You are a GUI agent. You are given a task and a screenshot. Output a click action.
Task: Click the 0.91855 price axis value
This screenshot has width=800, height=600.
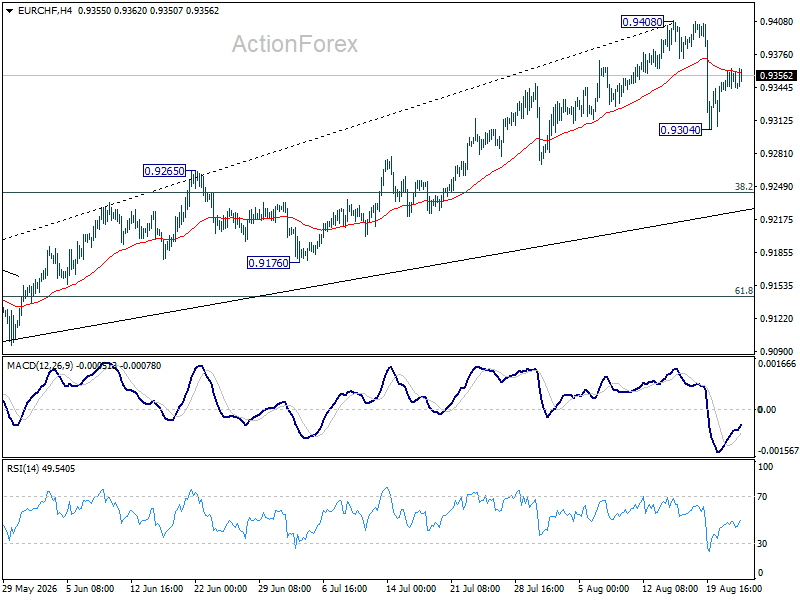(777, 253)
